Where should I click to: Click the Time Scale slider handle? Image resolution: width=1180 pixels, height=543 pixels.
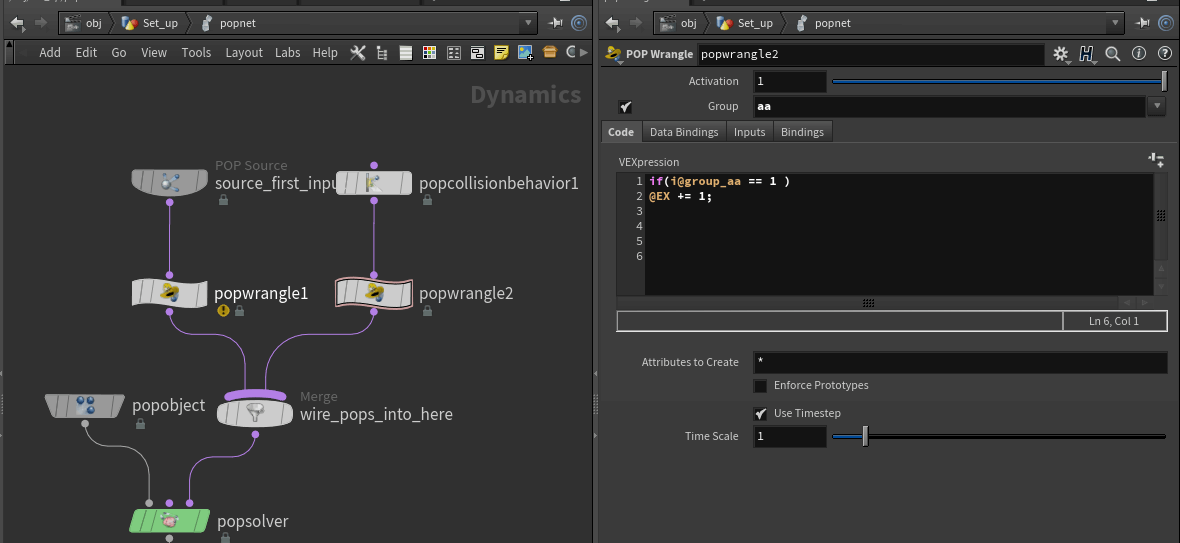[x=865, y=436]
